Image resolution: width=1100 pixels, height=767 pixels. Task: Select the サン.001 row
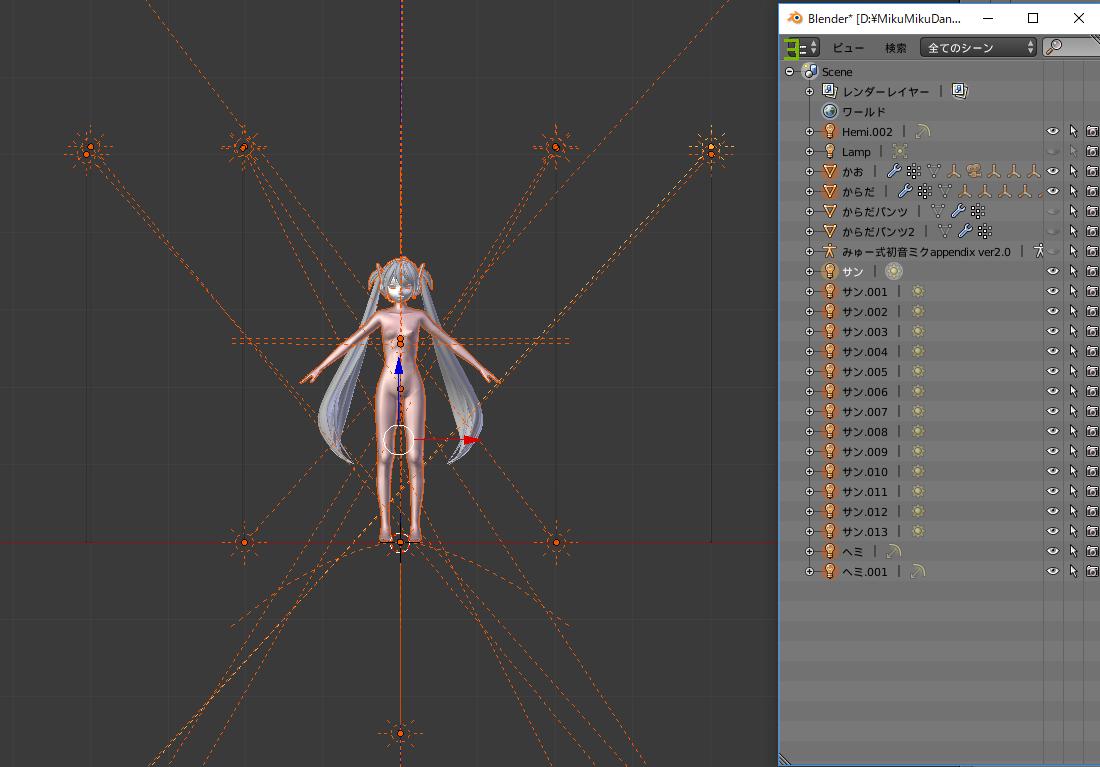click(x=939, y=291)
